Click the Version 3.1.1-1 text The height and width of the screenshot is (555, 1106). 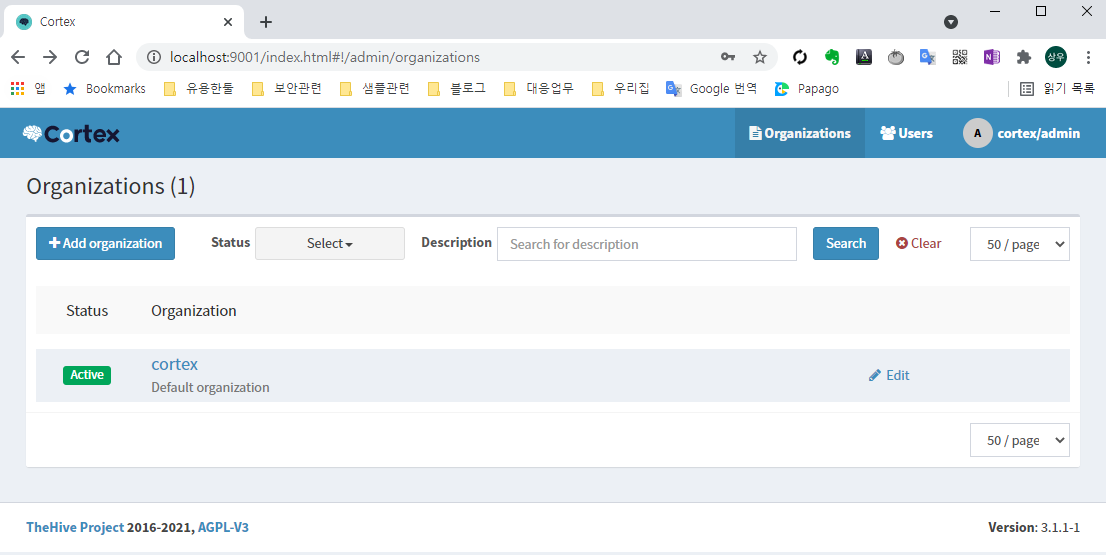click(1034, 527)
